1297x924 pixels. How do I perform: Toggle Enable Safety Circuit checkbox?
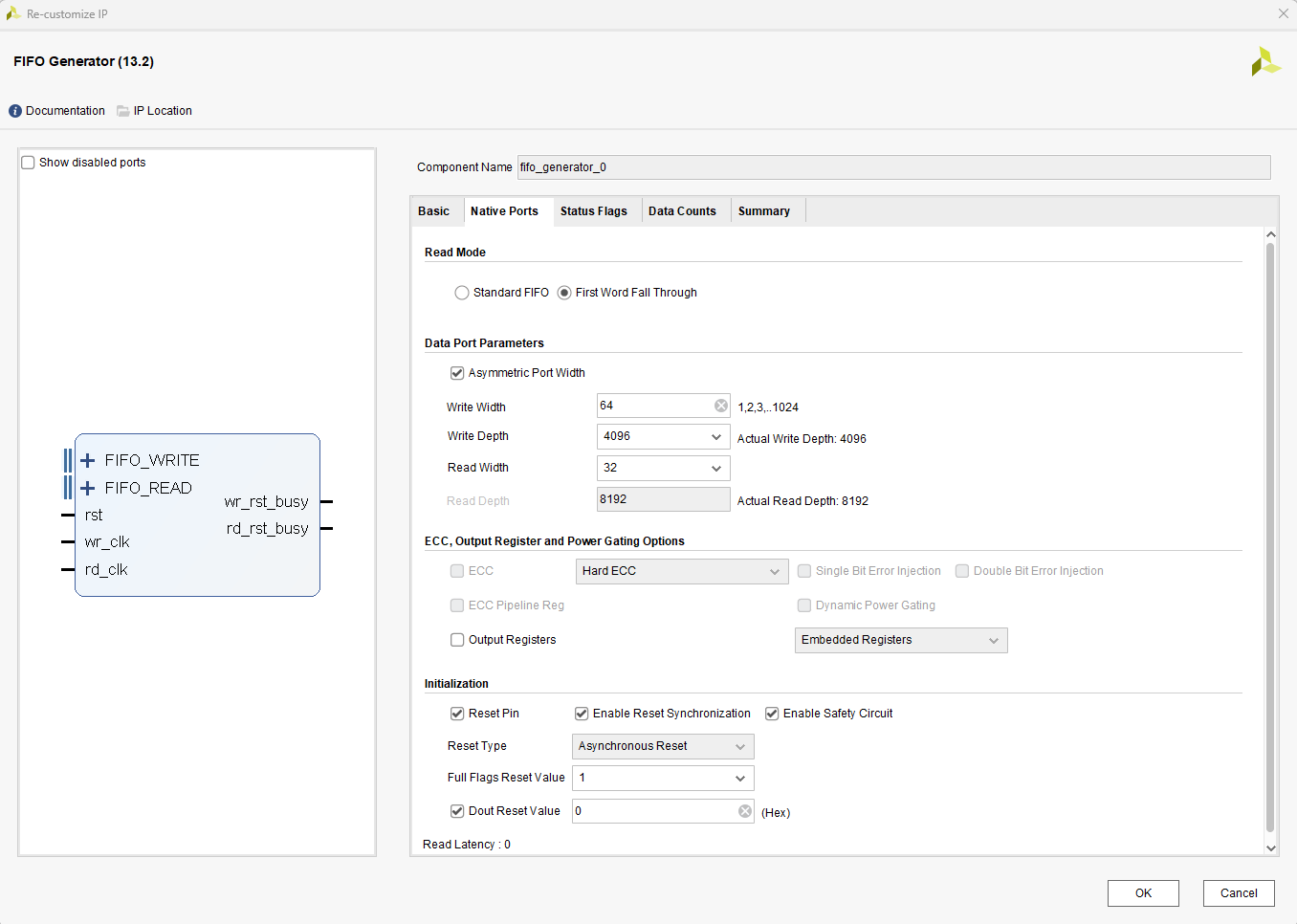772,714
